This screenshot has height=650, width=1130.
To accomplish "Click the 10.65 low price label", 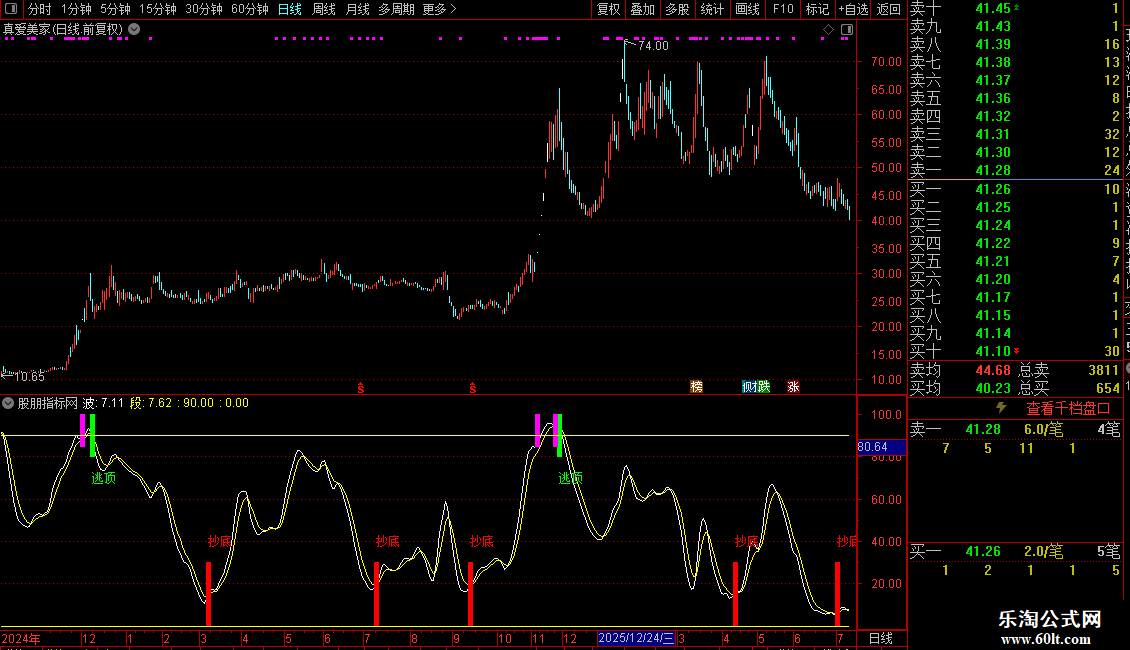I will [x=29, y=376].
